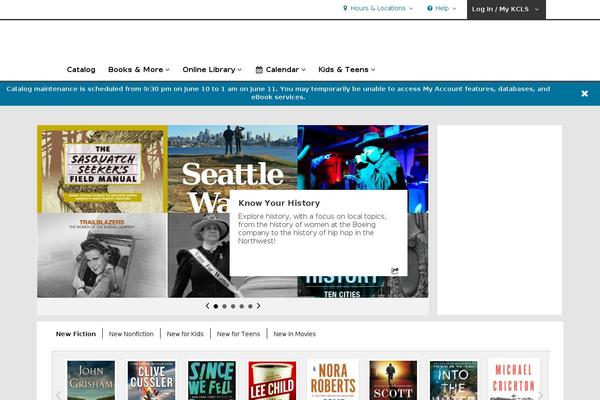Open the Clive Cussler book cover
This screenshot has height=400, width=600.
tap(152, 380)
